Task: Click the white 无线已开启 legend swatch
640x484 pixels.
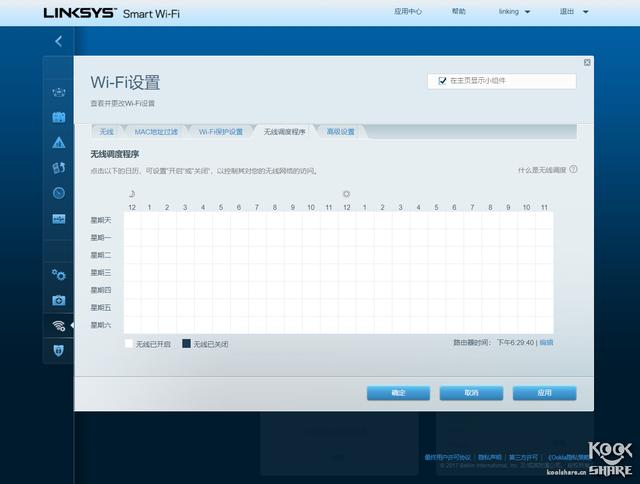Action: (129, 343)
